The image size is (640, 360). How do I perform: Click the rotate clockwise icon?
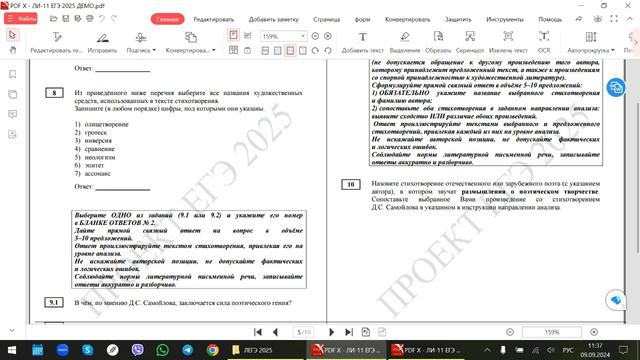[315, 50]
